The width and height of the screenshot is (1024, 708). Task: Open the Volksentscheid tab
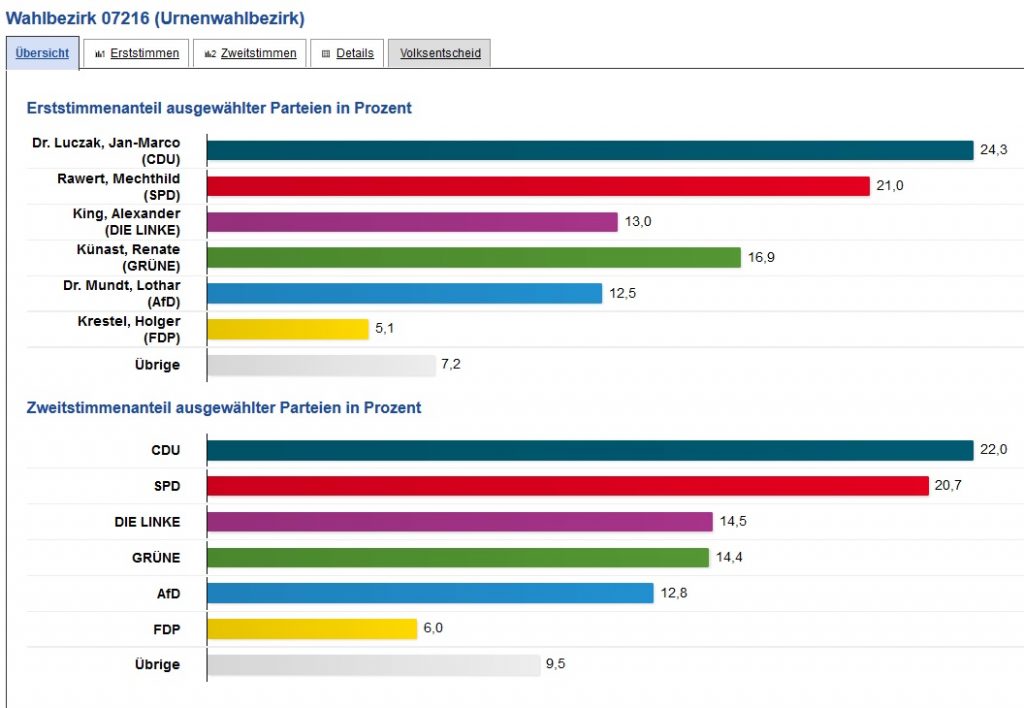tap(440, 53)
